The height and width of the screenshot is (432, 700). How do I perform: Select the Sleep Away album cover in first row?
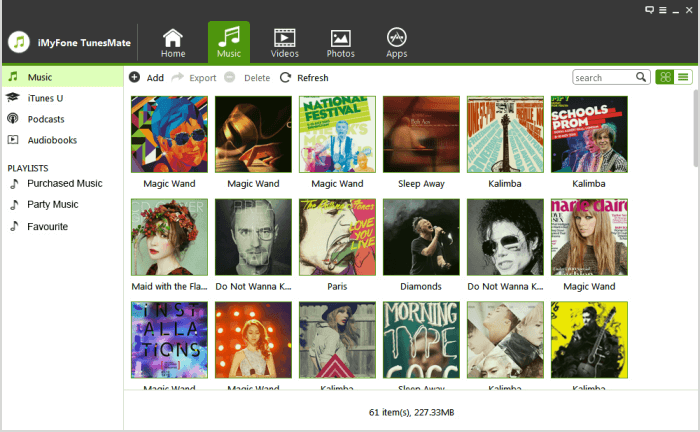pyautogui.click(x=421, y=134)
